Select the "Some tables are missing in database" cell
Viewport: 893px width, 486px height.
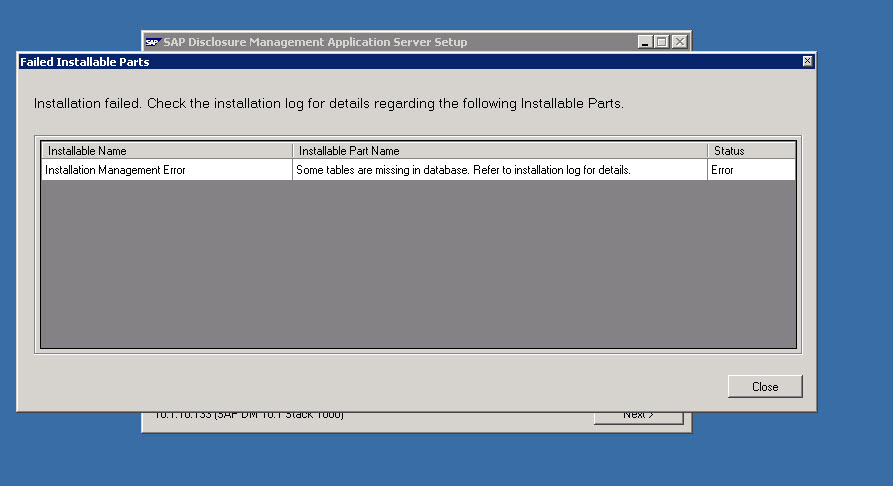[500, 170]
